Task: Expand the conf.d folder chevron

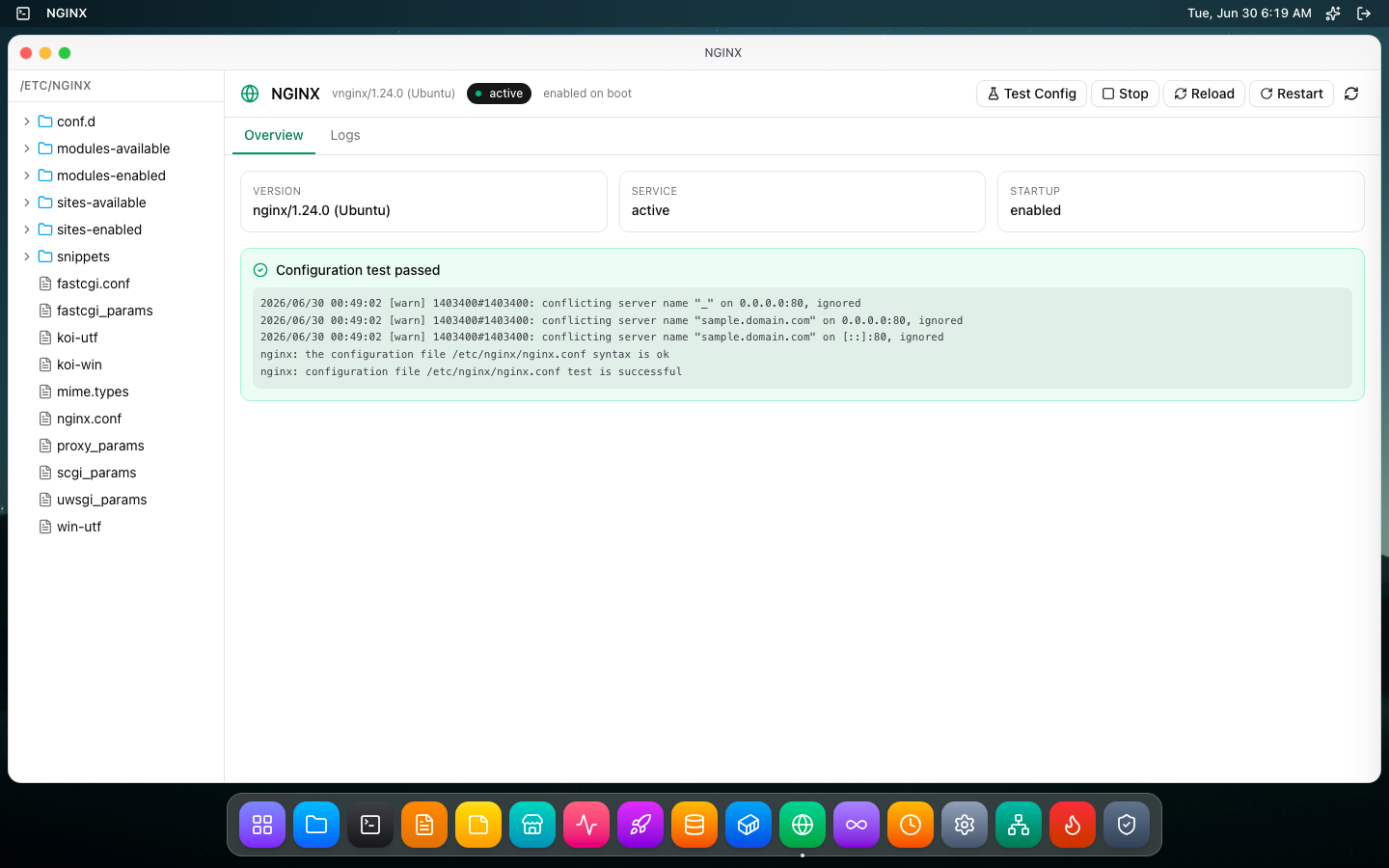Action: coord(27,122)
